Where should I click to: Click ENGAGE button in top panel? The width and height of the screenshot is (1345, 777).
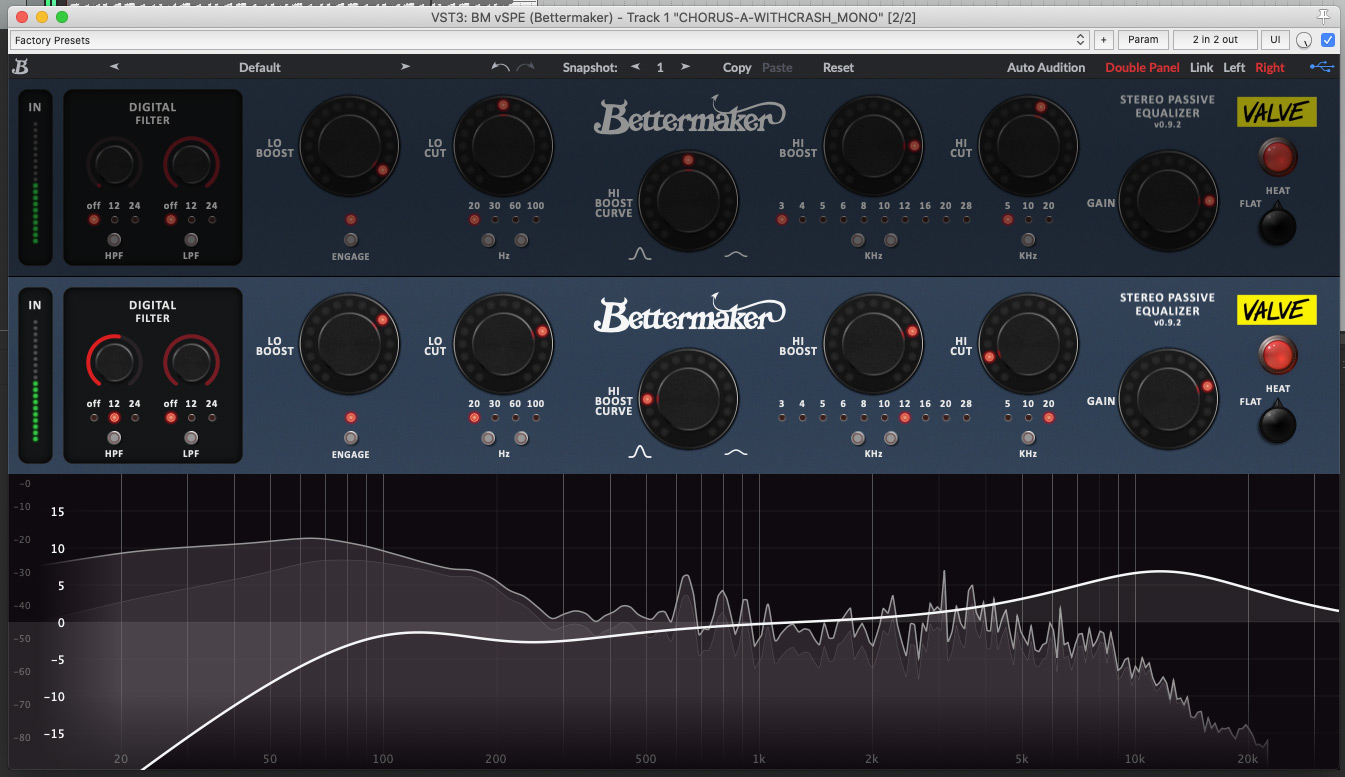tap(350, 240)
